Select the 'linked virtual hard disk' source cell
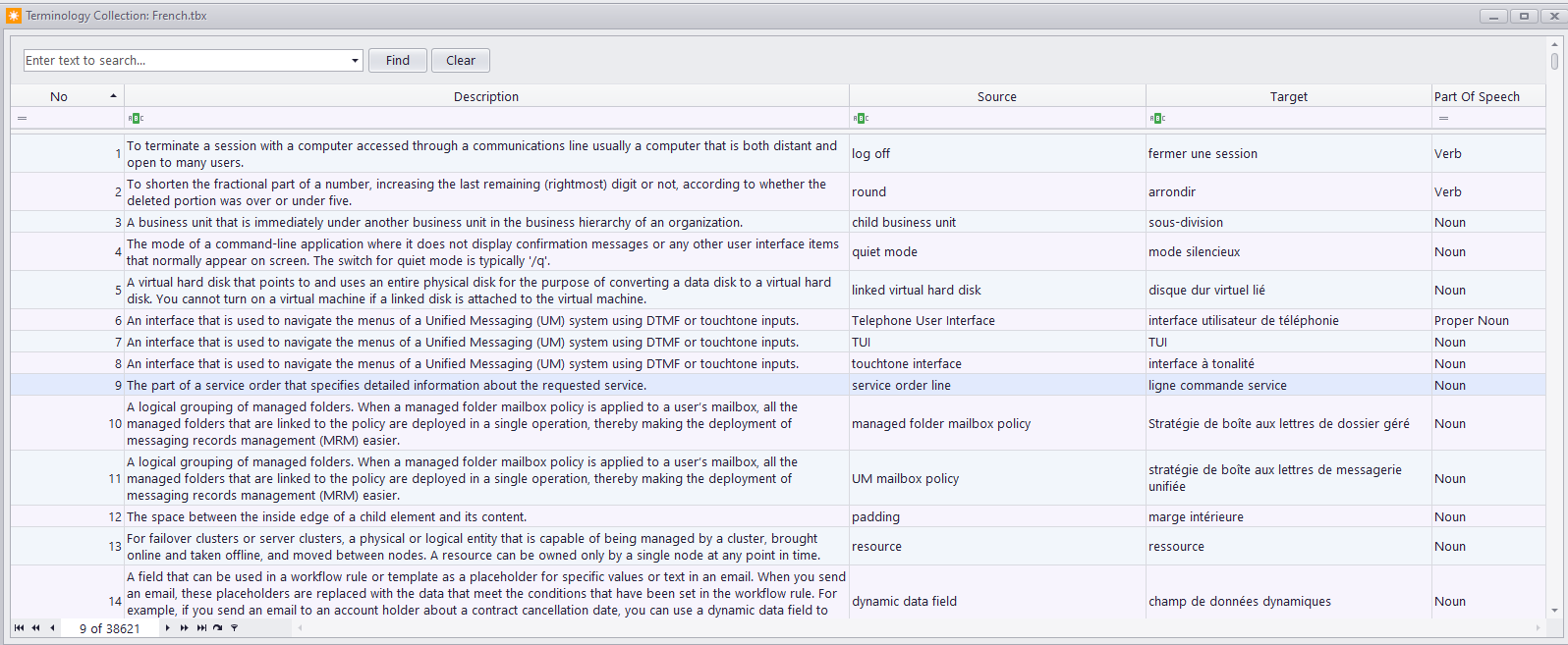 click(997, 291)
